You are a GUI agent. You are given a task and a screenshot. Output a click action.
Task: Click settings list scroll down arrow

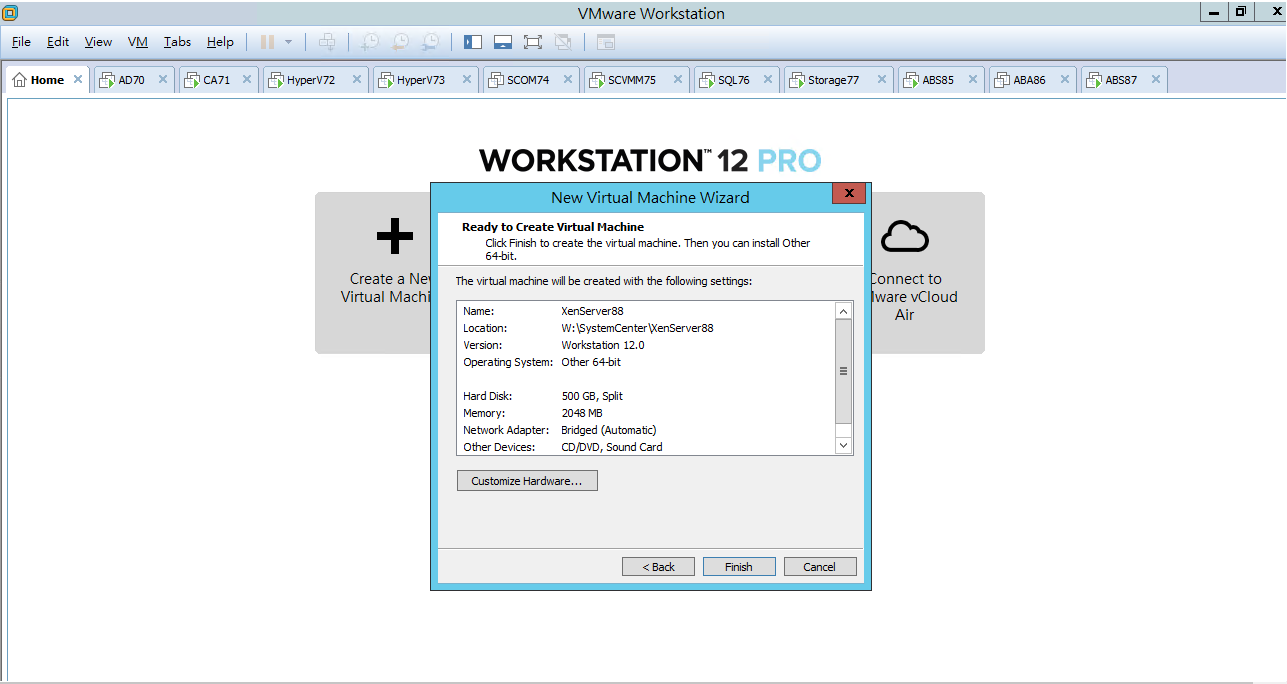point(844,445)
